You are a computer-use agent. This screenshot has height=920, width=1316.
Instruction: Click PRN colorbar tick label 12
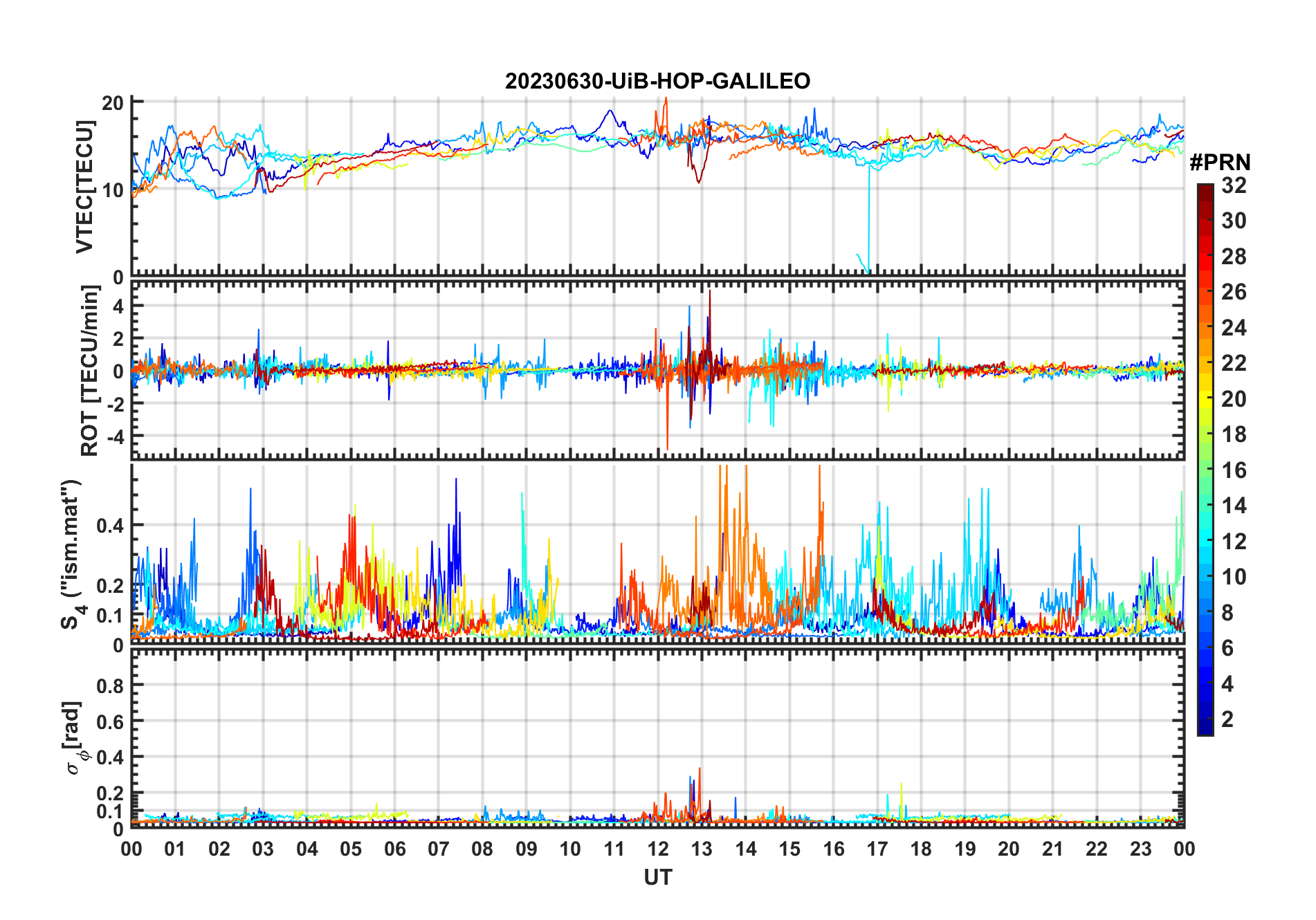point(1234,542)
